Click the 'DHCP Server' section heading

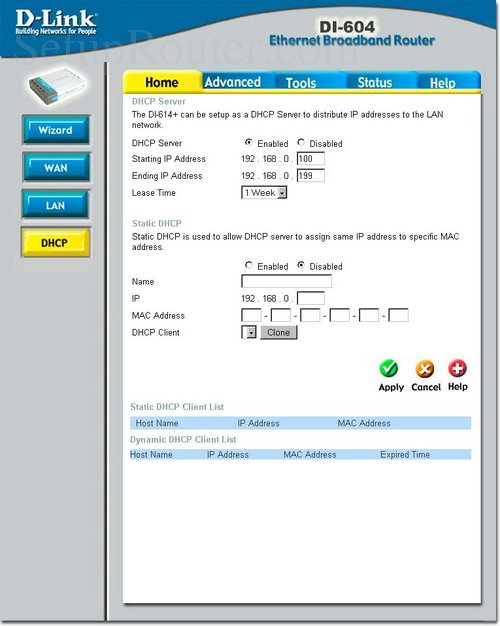[x=159, y=101]
